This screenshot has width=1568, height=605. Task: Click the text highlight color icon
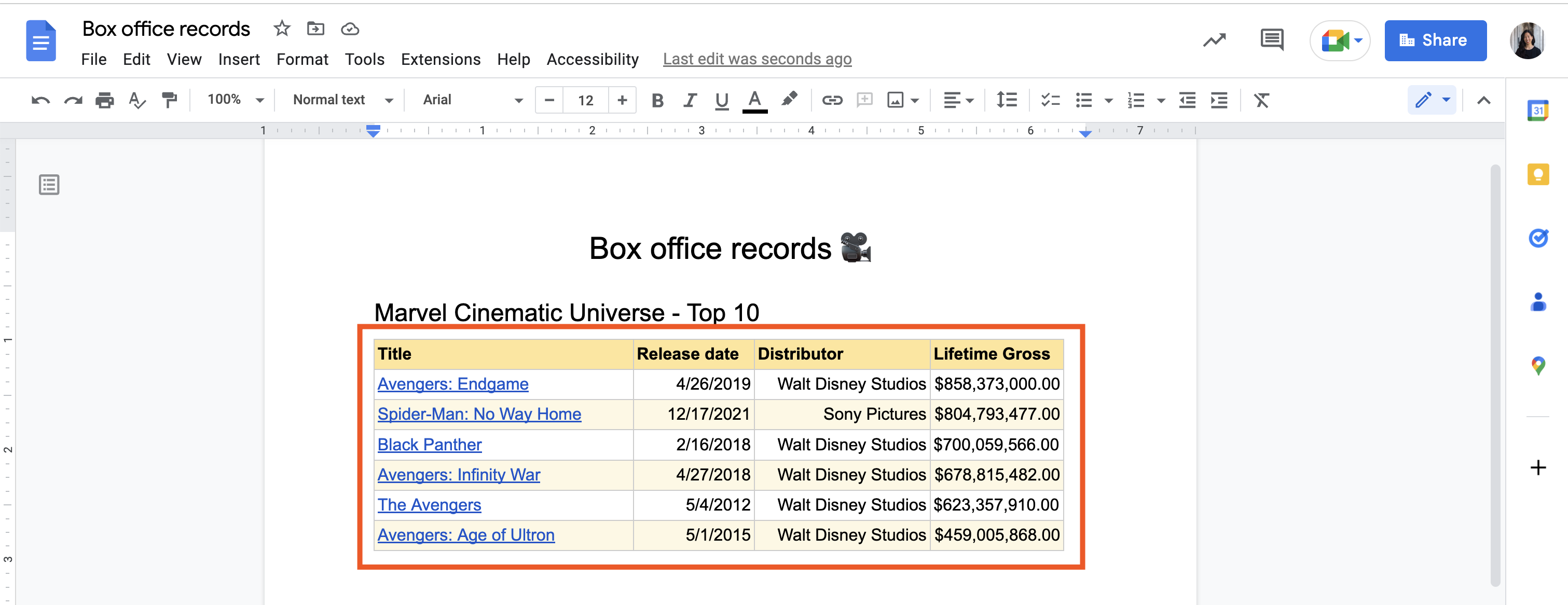click(788, 100)
